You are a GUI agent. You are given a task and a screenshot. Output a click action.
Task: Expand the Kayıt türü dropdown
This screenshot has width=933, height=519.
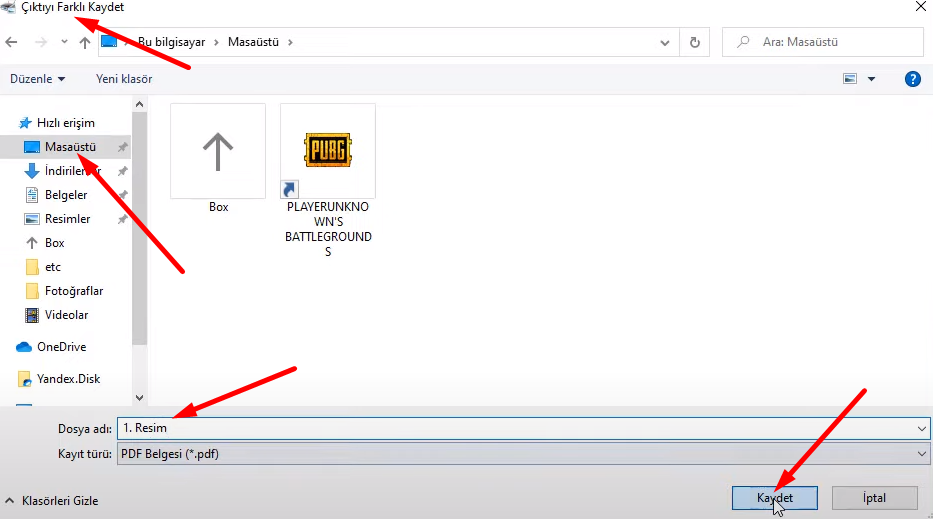pos(921,454)
